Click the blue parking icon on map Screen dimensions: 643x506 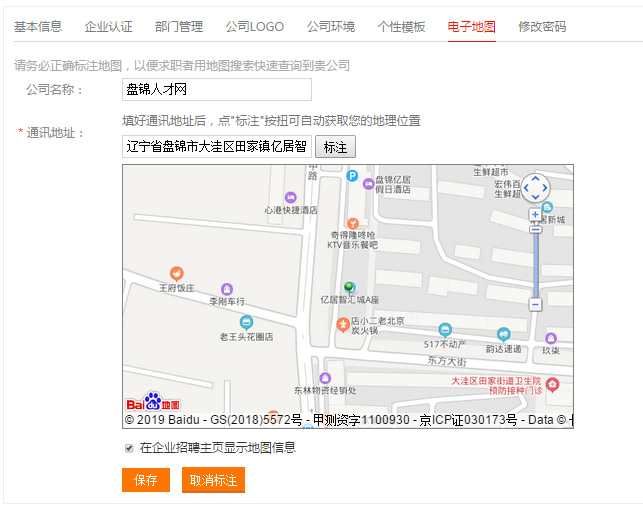(352, 175)
